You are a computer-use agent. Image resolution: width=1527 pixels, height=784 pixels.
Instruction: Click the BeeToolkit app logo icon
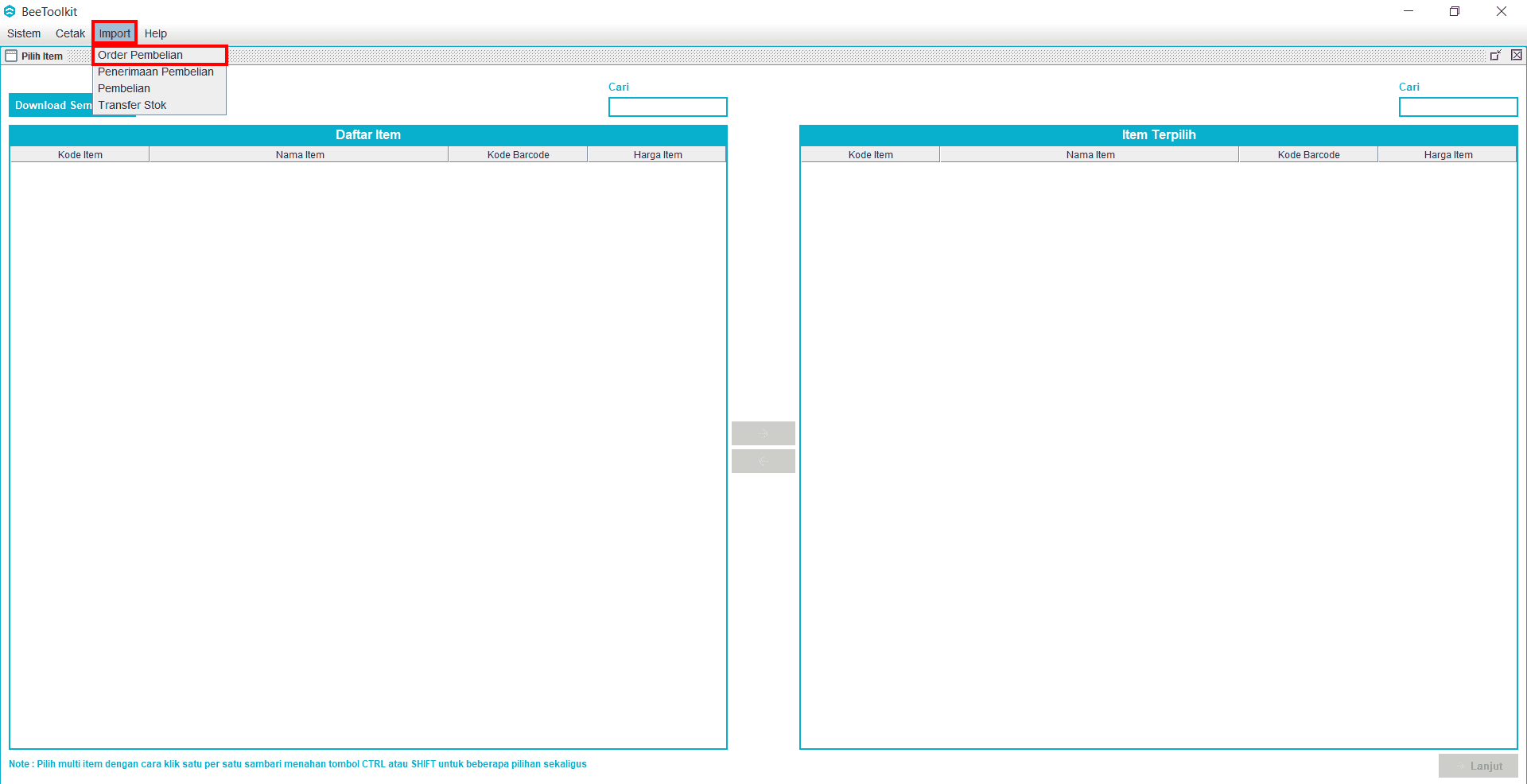click(10, 11)
